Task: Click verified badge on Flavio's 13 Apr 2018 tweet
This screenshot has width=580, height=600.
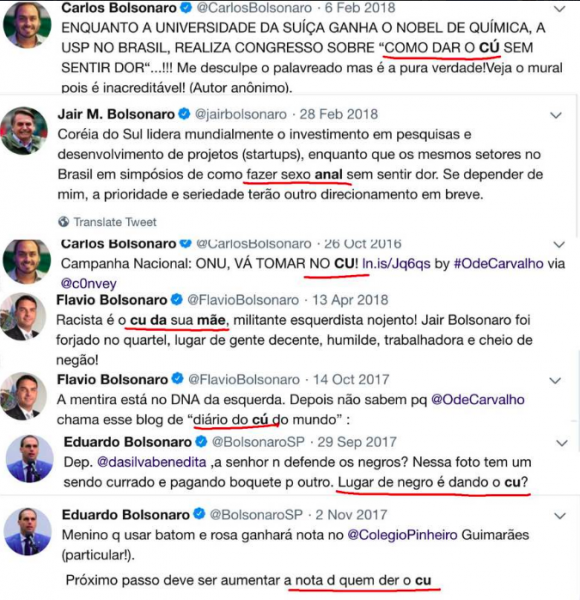Action: pos(177,299)
